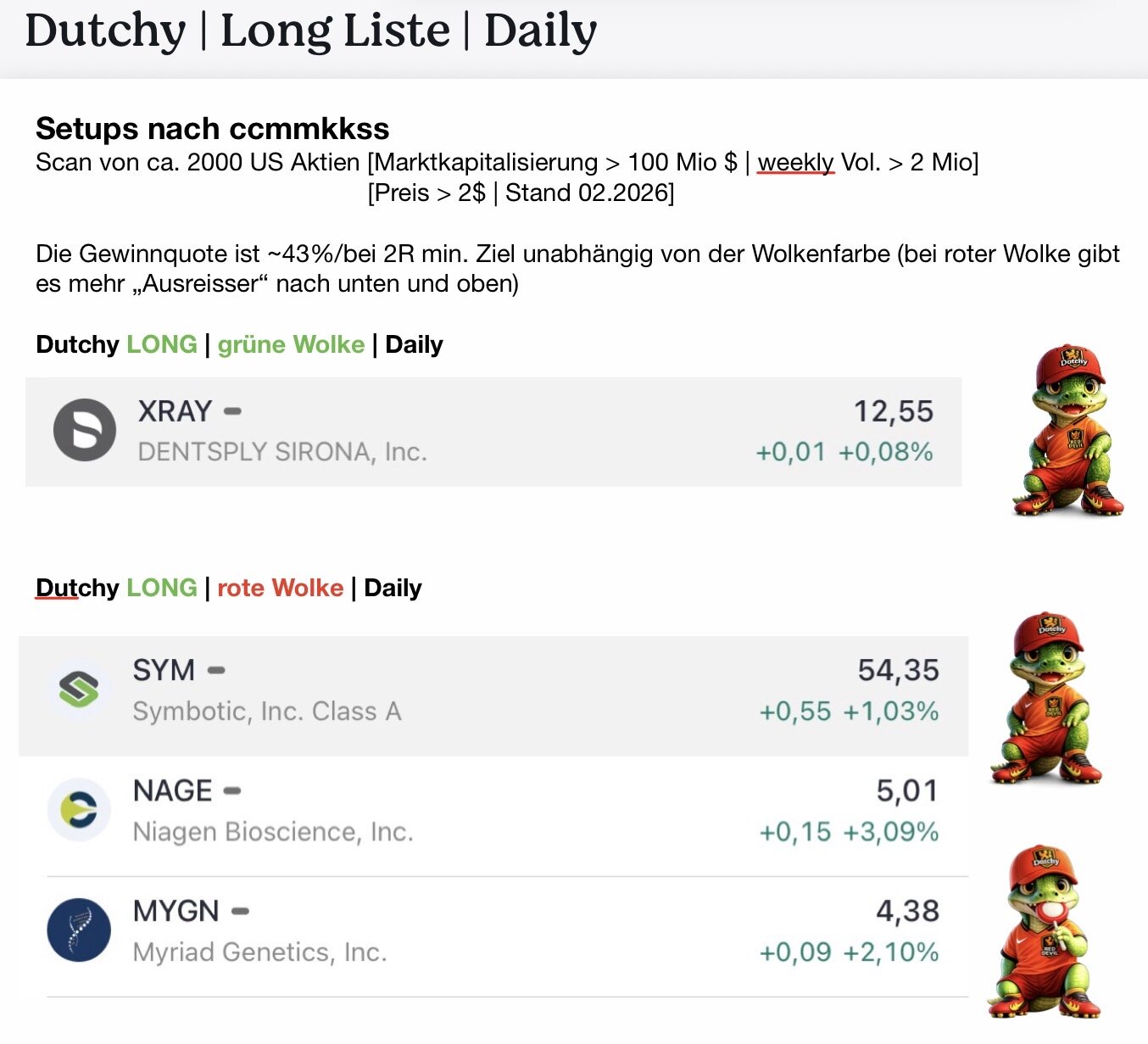Click the dash marker beside SYM ticker
The height and width of the screenshot is (1044, 1148).
point(216,670)
